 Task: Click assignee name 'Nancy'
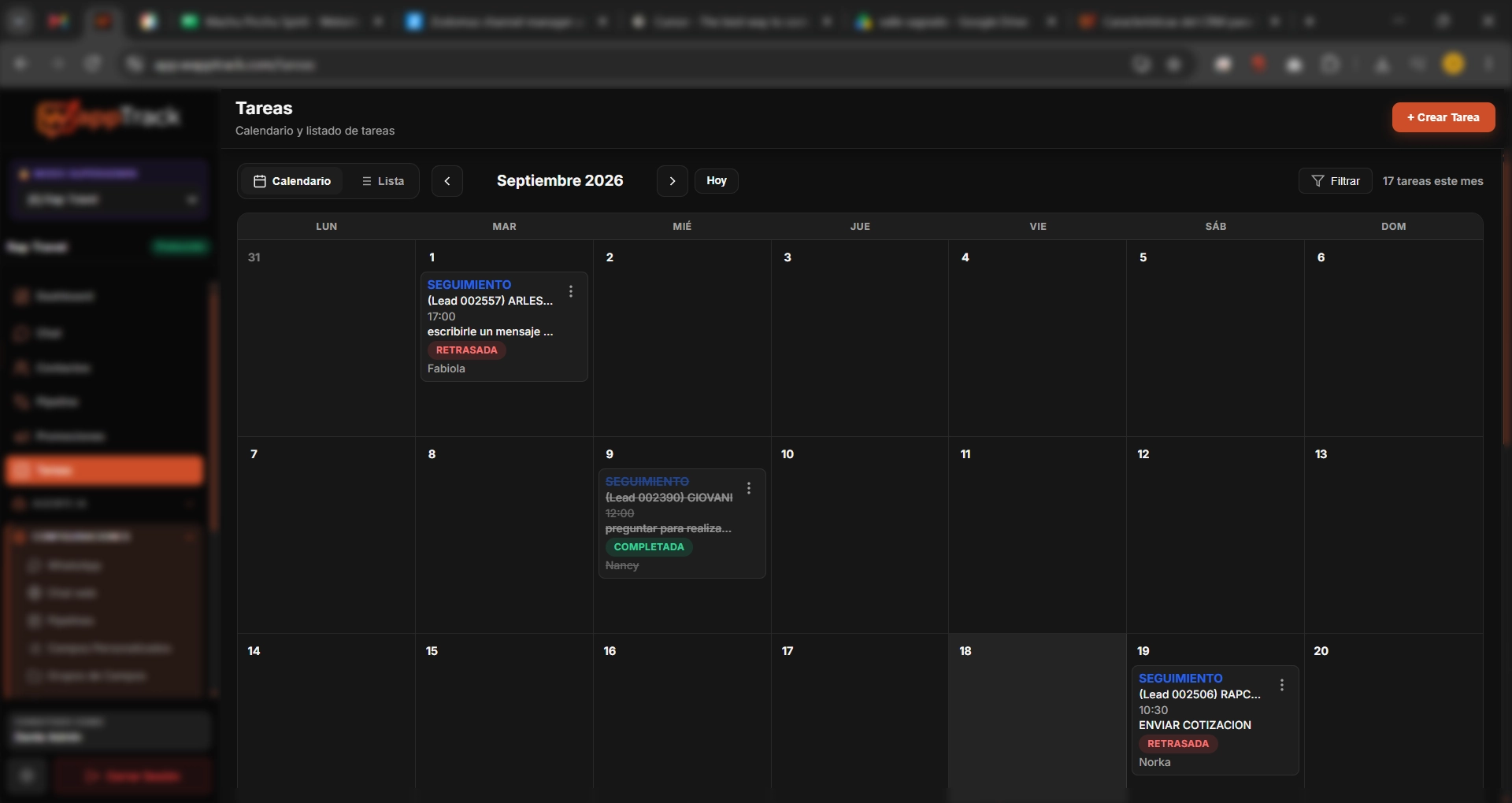[622, 565]
